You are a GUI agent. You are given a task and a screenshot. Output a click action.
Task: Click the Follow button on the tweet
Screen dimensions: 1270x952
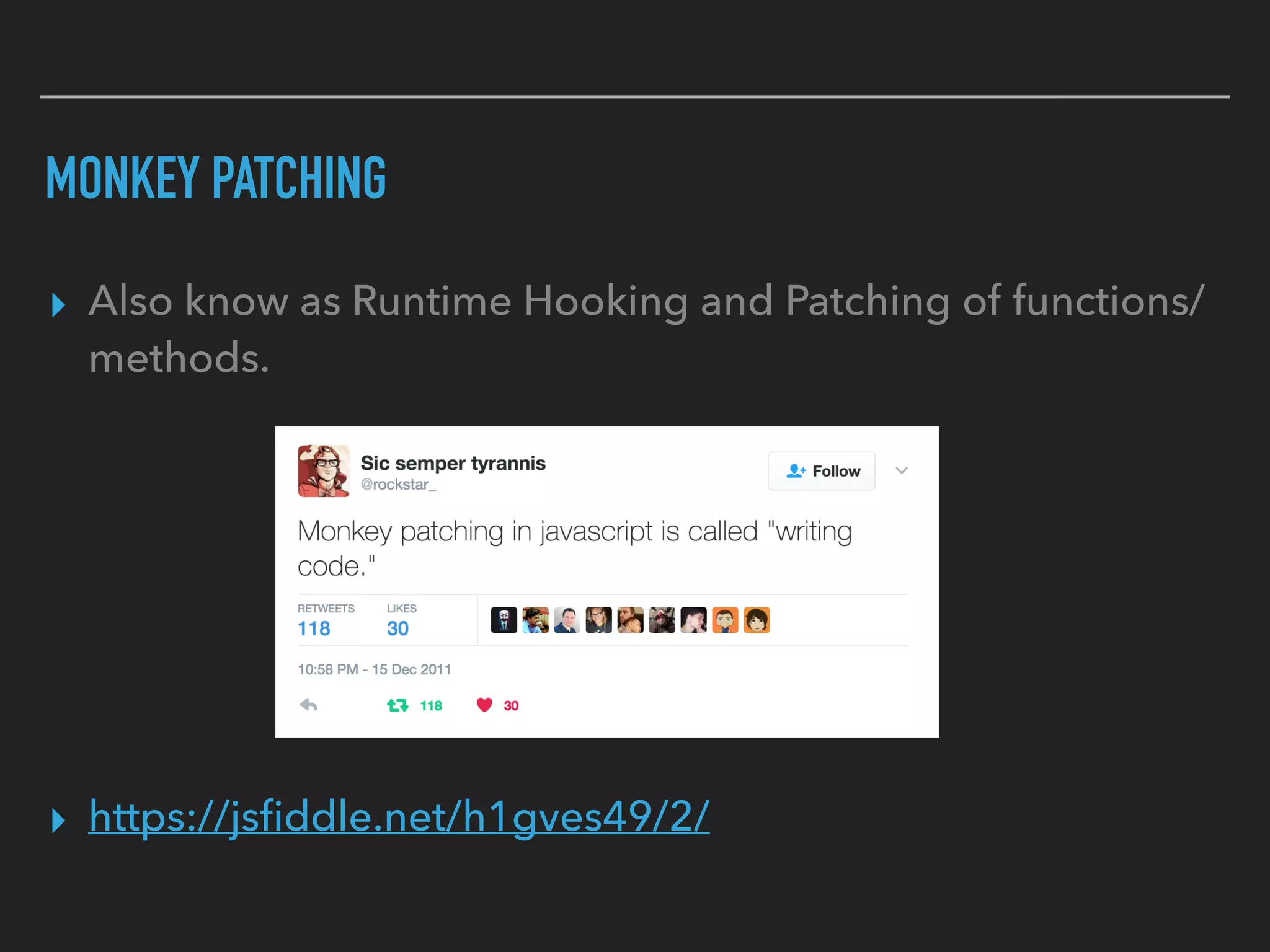point(821,471)
